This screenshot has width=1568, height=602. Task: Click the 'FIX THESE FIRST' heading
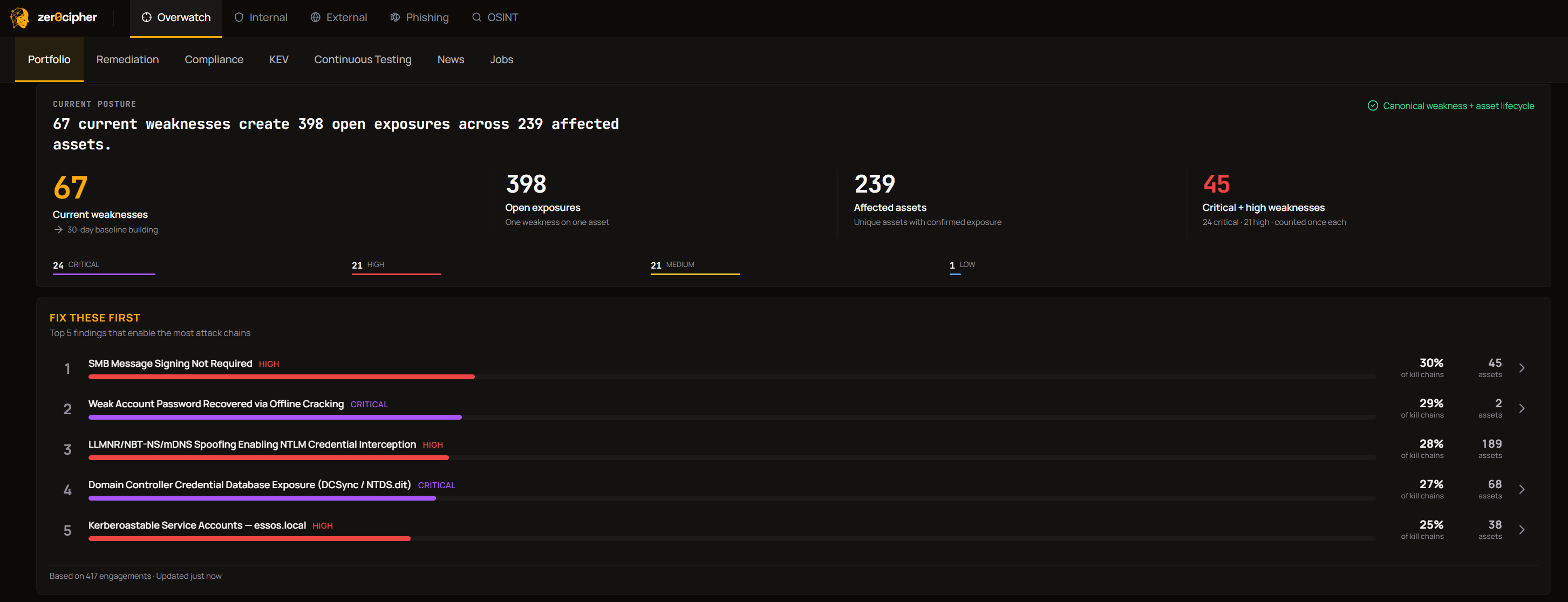coord(95,318)
